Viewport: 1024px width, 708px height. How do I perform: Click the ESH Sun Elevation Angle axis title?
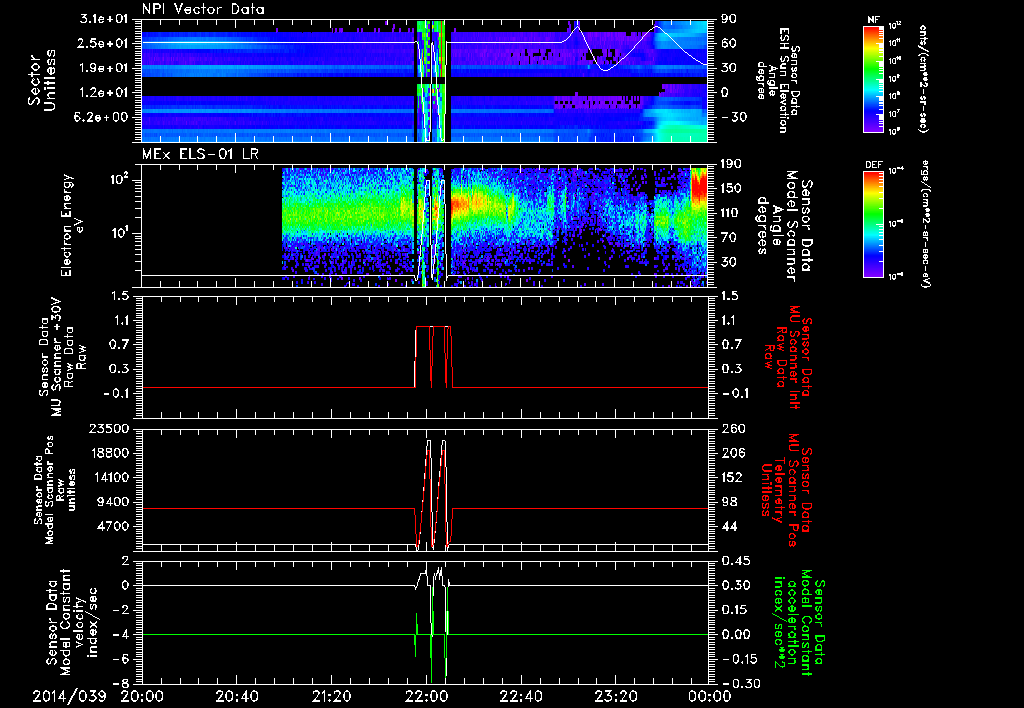776,80
